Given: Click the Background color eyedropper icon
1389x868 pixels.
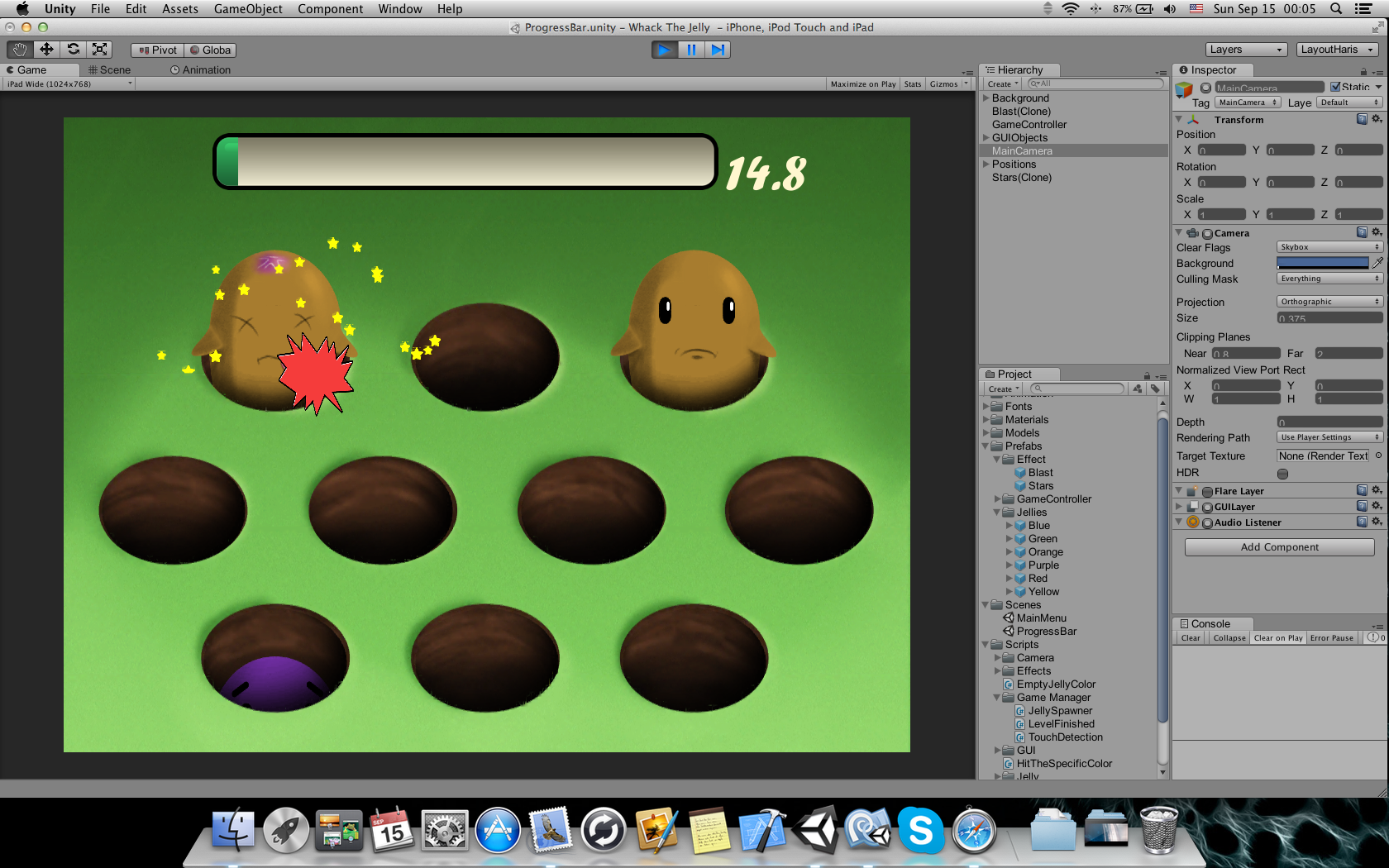Looking at the screenshot, I should (x=1377, y=263).
